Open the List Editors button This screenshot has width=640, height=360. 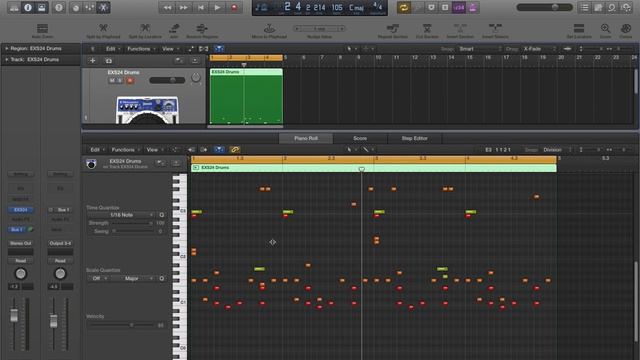[x=584, y=7]
